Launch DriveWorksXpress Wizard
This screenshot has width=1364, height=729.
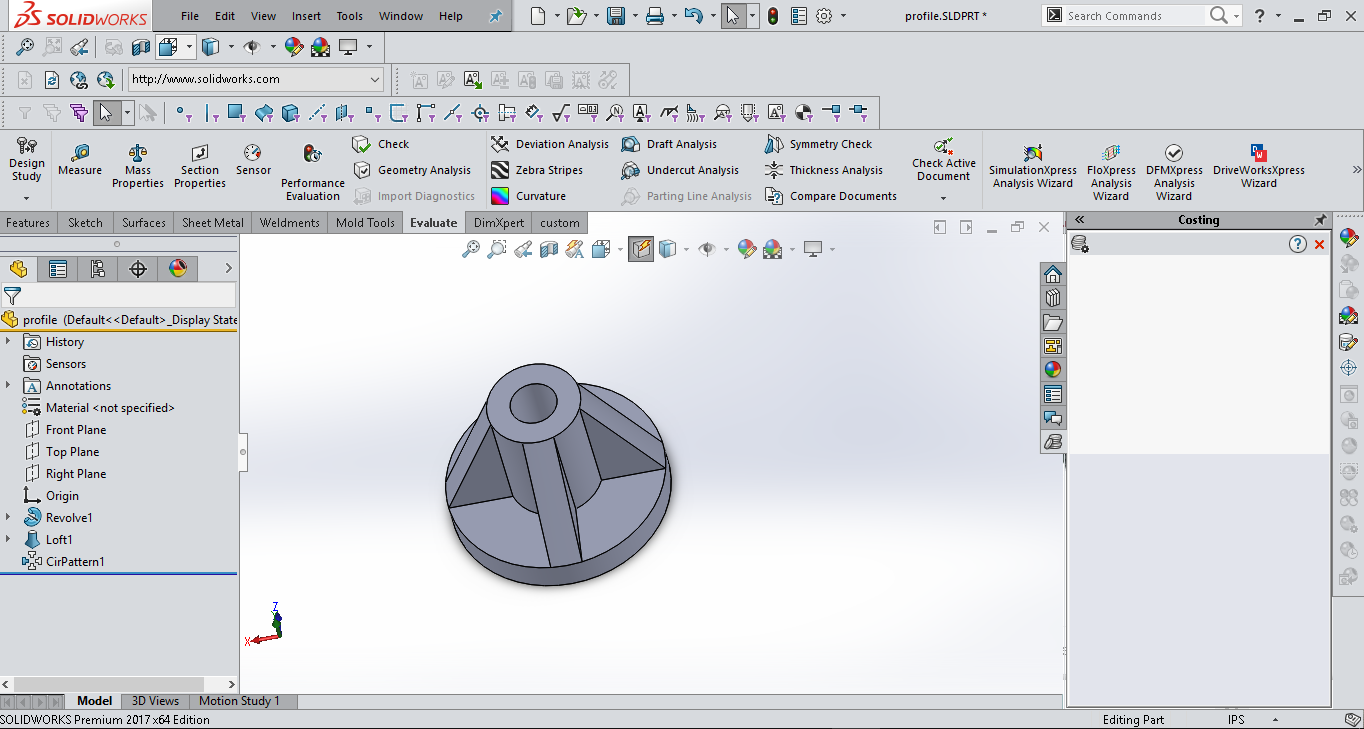point(1259,166)
